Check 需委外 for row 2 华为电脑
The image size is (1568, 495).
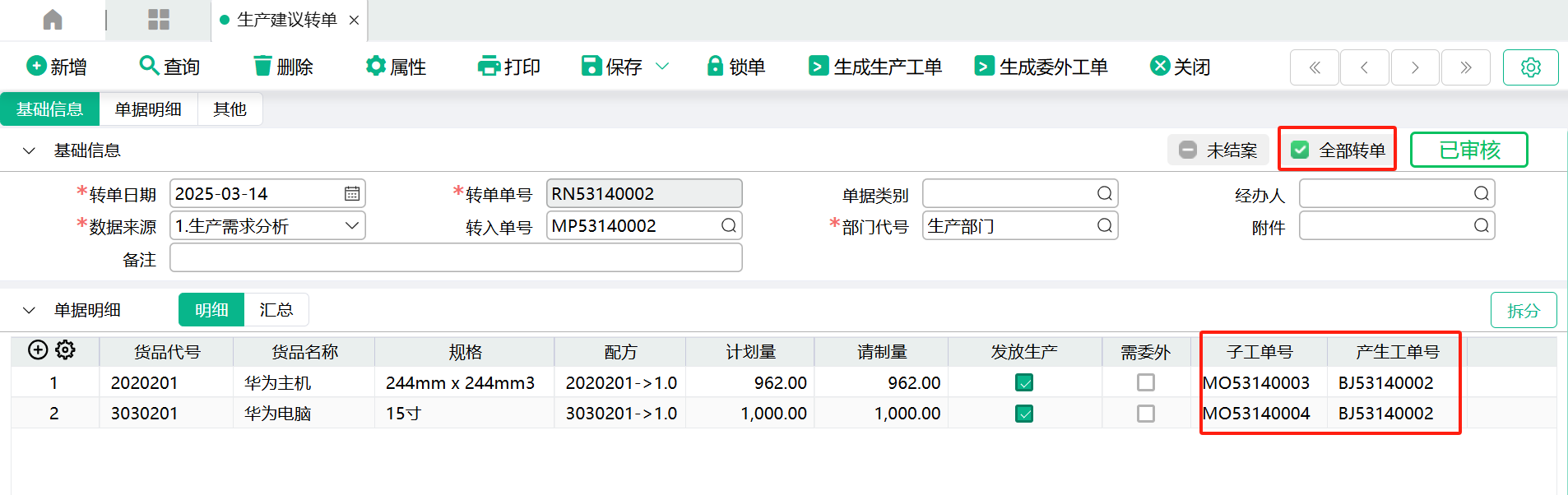coord(1145,414)
